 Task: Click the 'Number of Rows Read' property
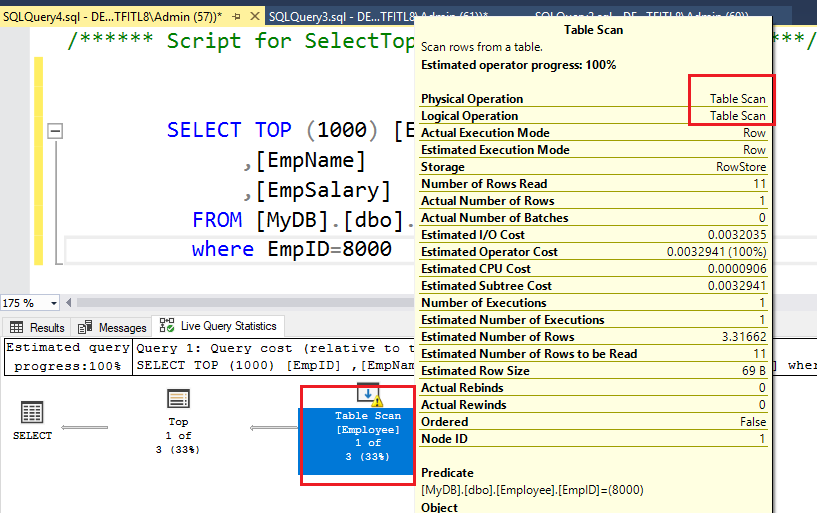click(593, 184)
